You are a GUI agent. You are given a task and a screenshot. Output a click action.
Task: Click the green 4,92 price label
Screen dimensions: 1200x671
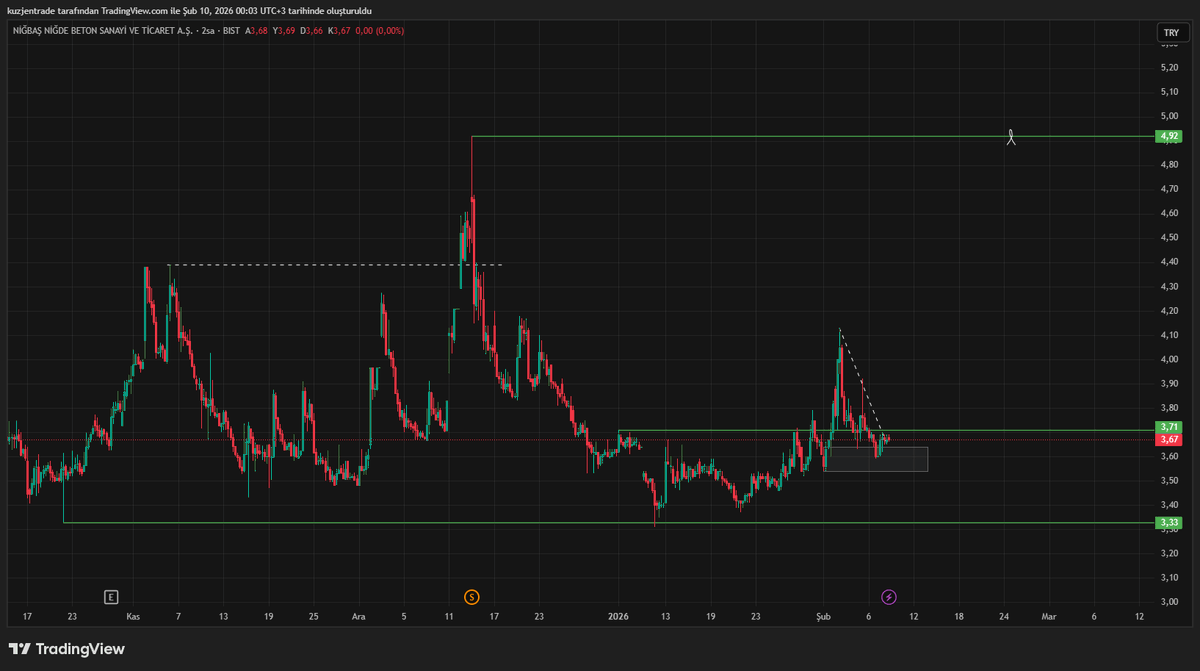(x=1170, y=136)
